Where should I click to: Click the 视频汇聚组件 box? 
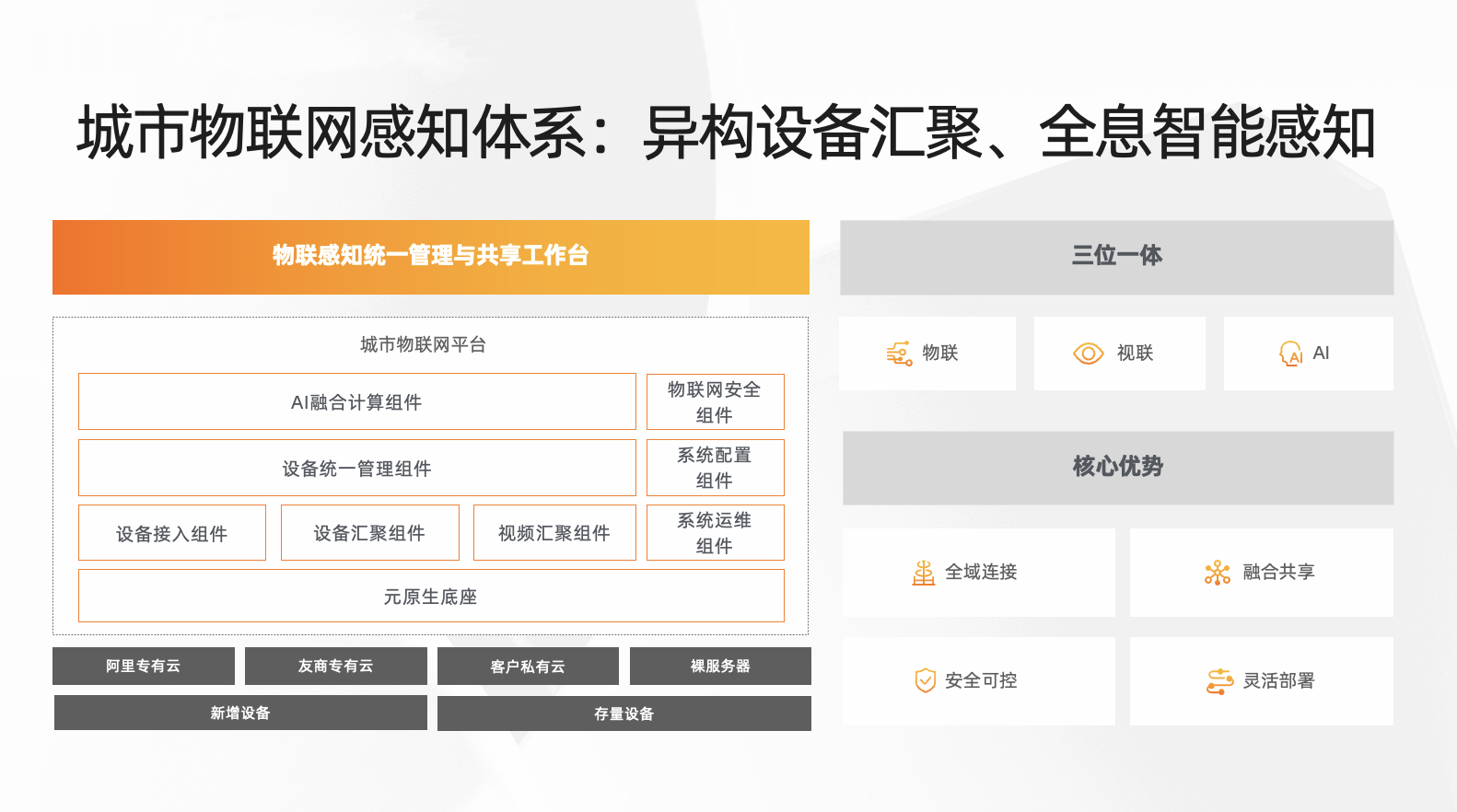tap(554, 533)
